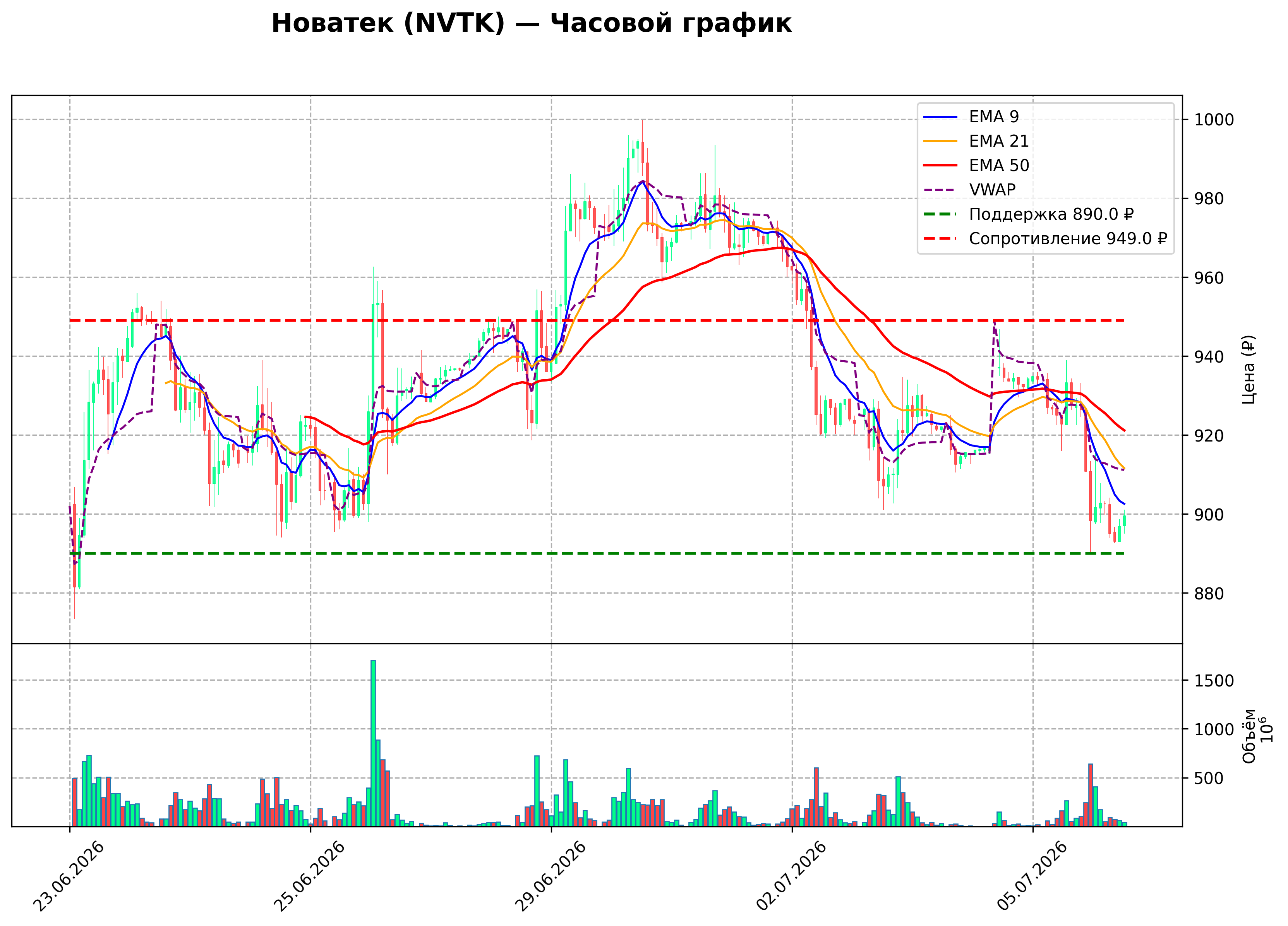
Task: Click the EMA 21 legend entry
Action: coord(976,141)
